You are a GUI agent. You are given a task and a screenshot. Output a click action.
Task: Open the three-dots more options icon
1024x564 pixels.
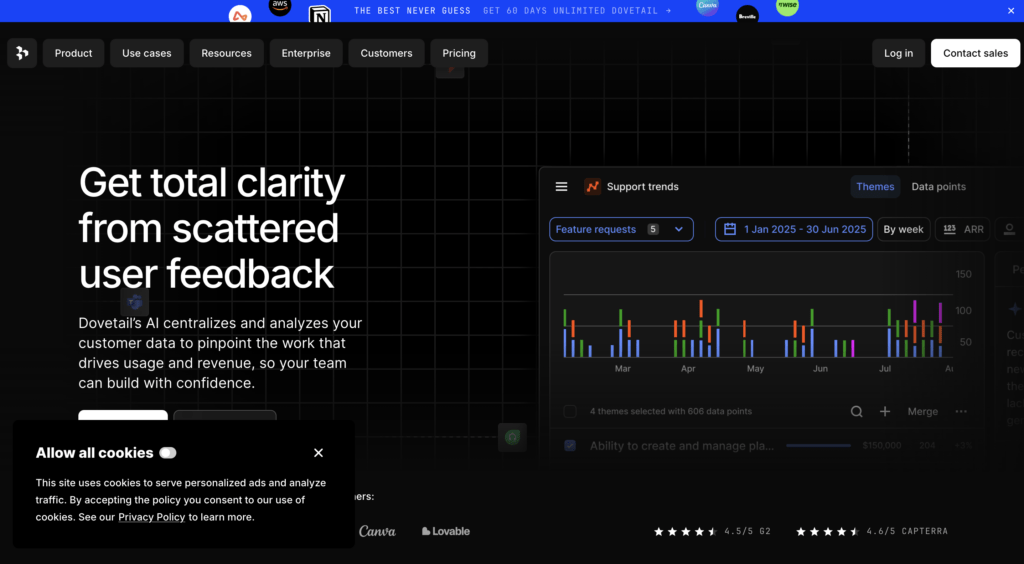[961, 412]
